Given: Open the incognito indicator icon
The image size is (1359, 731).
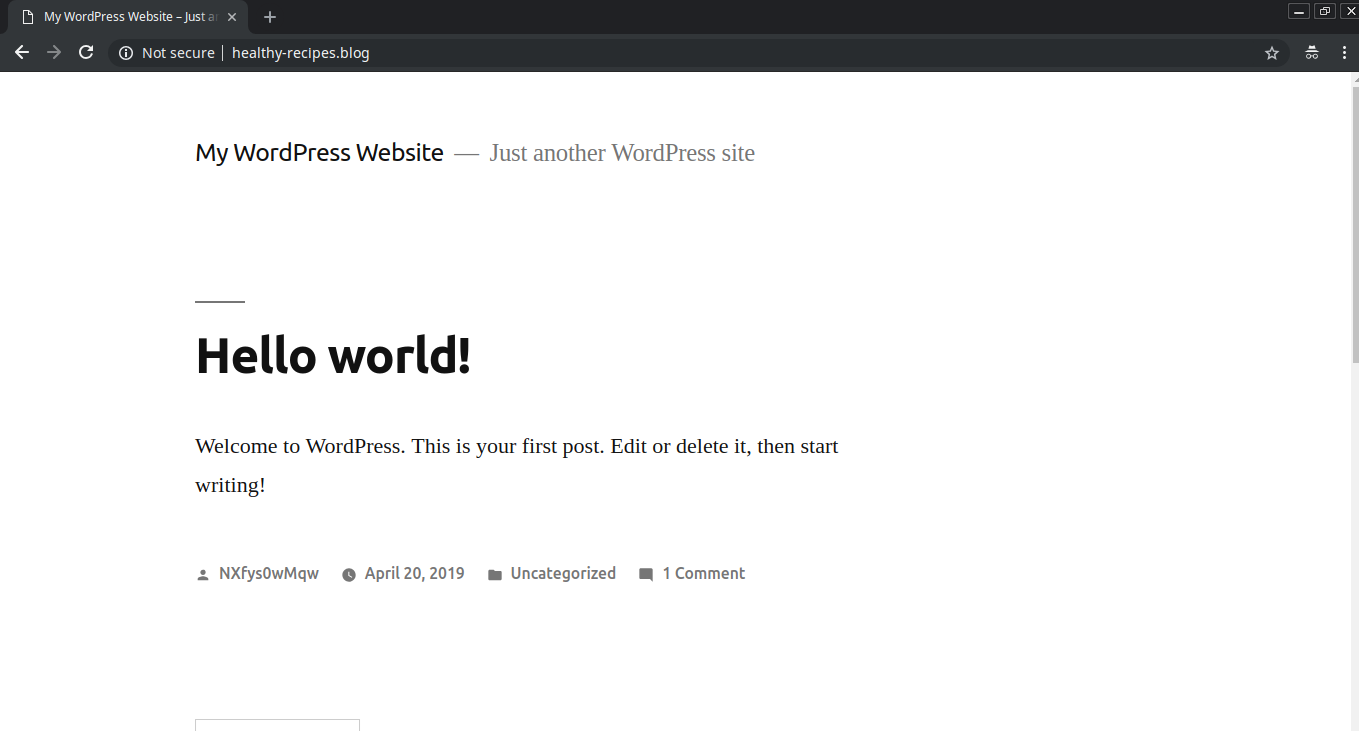Looking at the screenshot, I should pyautogui.click(x=1312, y=53).
